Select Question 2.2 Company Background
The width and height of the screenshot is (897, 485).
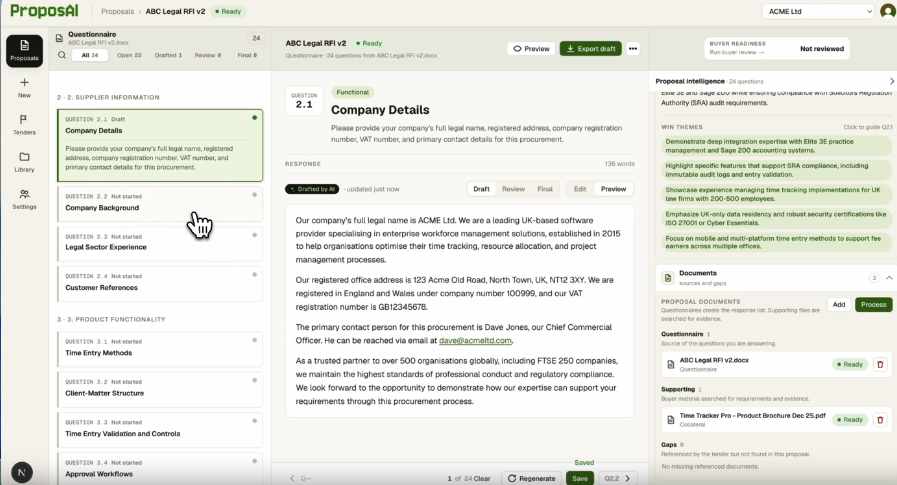click(x=160, y=203)
